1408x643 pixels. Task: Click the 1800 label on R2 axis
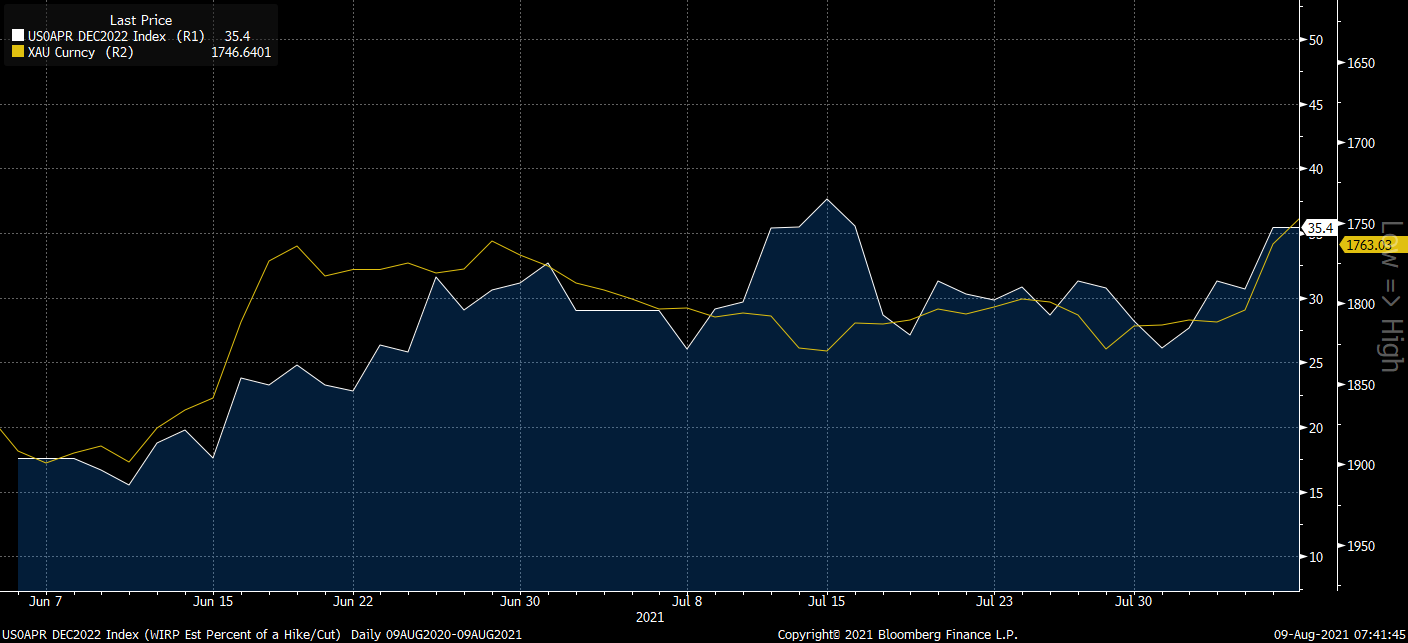coord(1361,304)
